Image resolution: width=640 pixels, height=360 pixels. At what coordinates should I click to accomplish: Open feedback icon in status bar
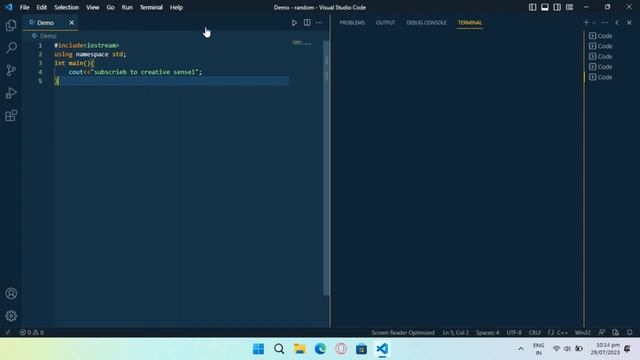click(x=602, y=332)
